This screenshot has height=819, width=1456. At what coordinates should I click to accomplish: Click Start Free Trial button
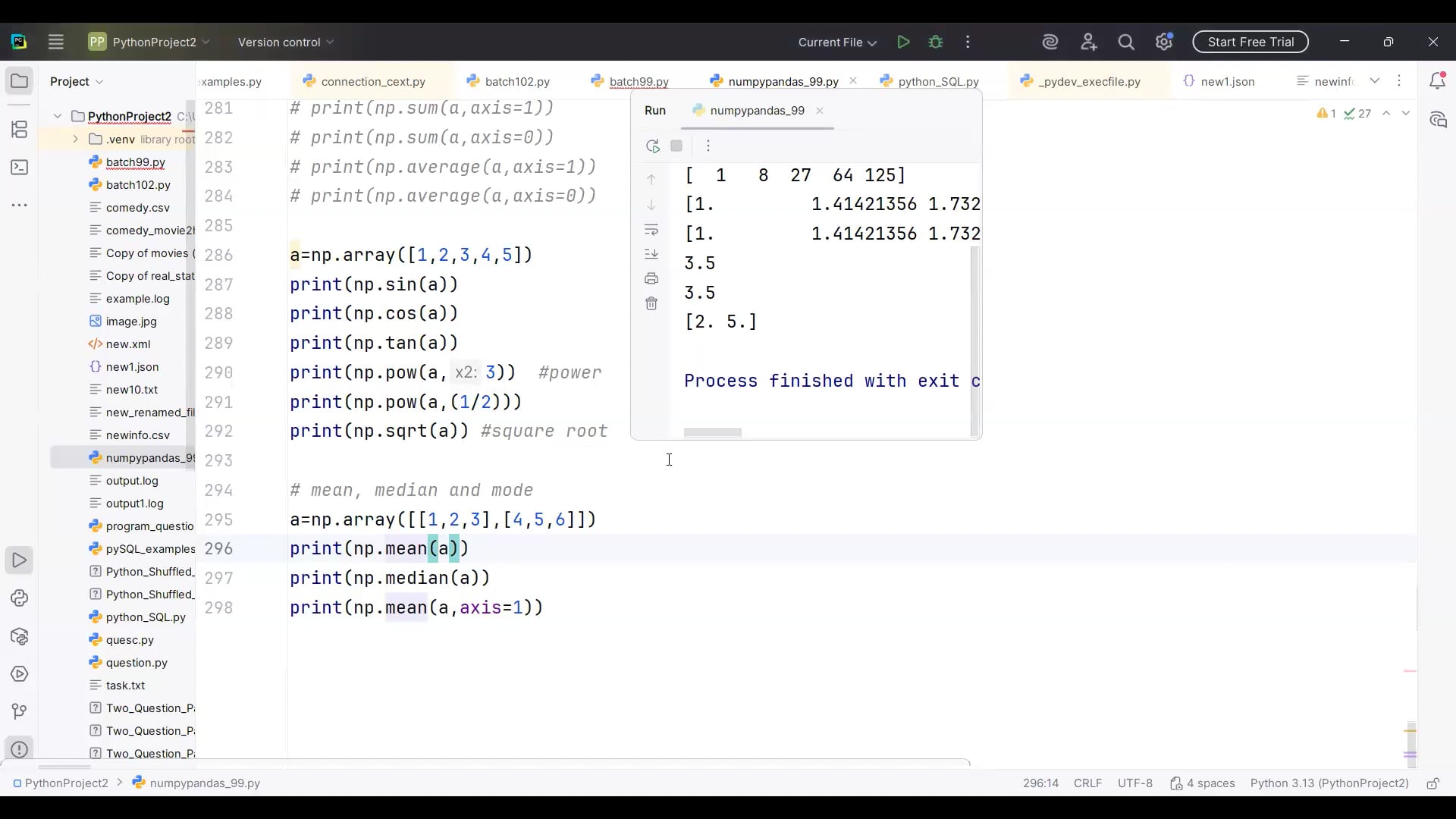[x=1250, y=42]
